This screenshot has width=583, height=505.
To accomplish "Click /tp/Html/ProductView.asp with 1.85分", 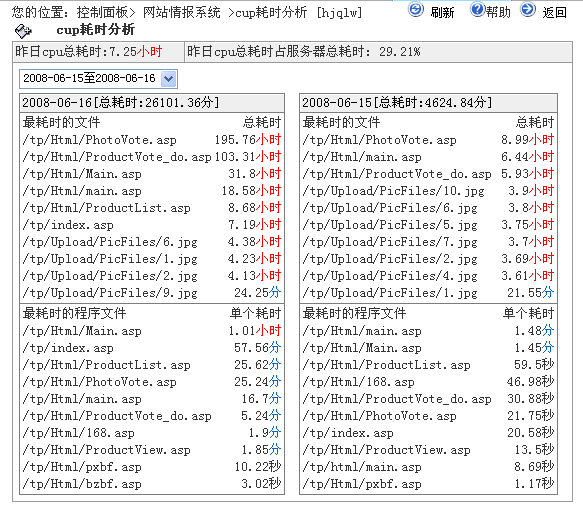I will (x=152, y=450).
